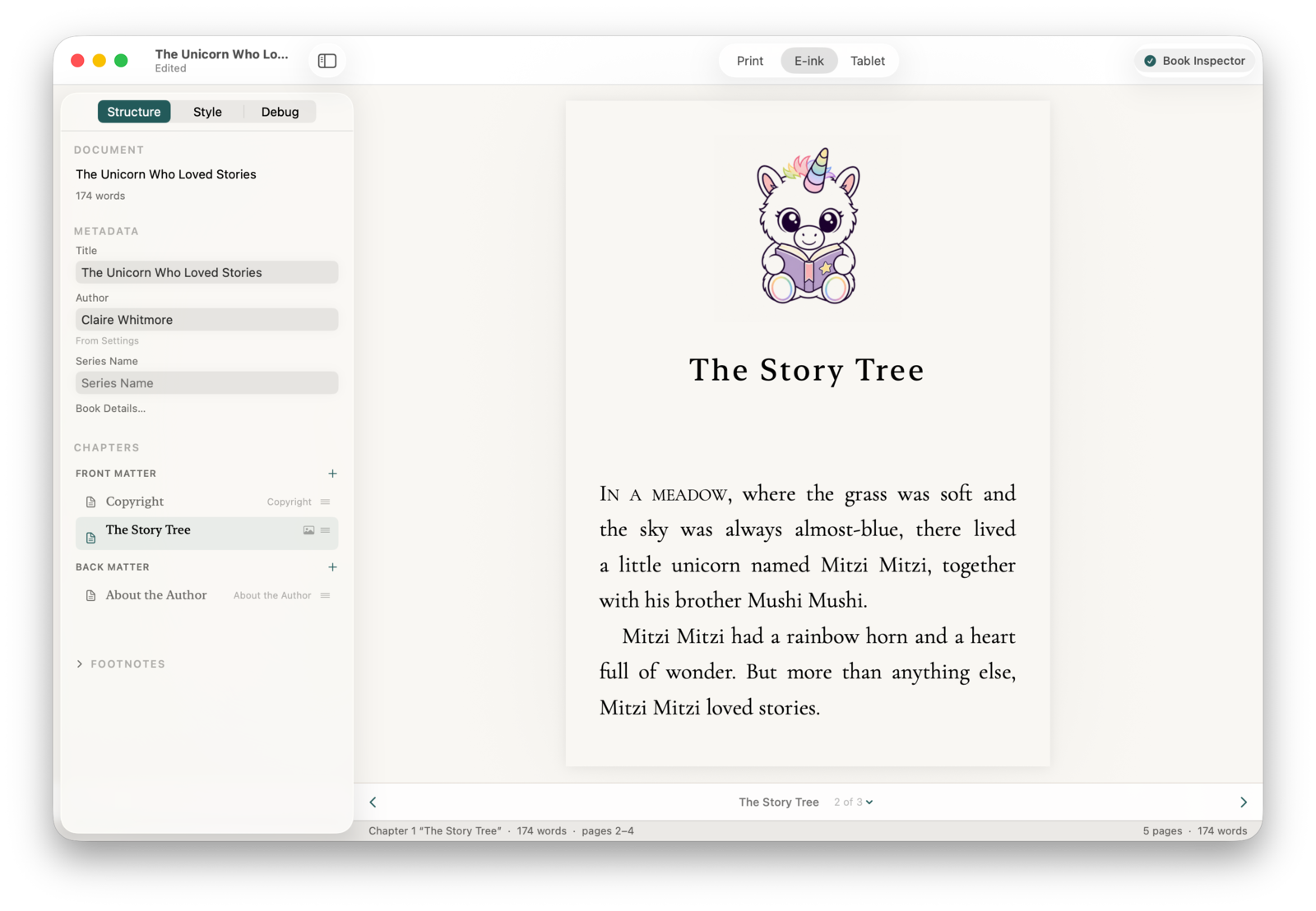Click the FRONT MATTER section header
The width and height of the screenshot is (1316, 911).
[x=116, y=474]
